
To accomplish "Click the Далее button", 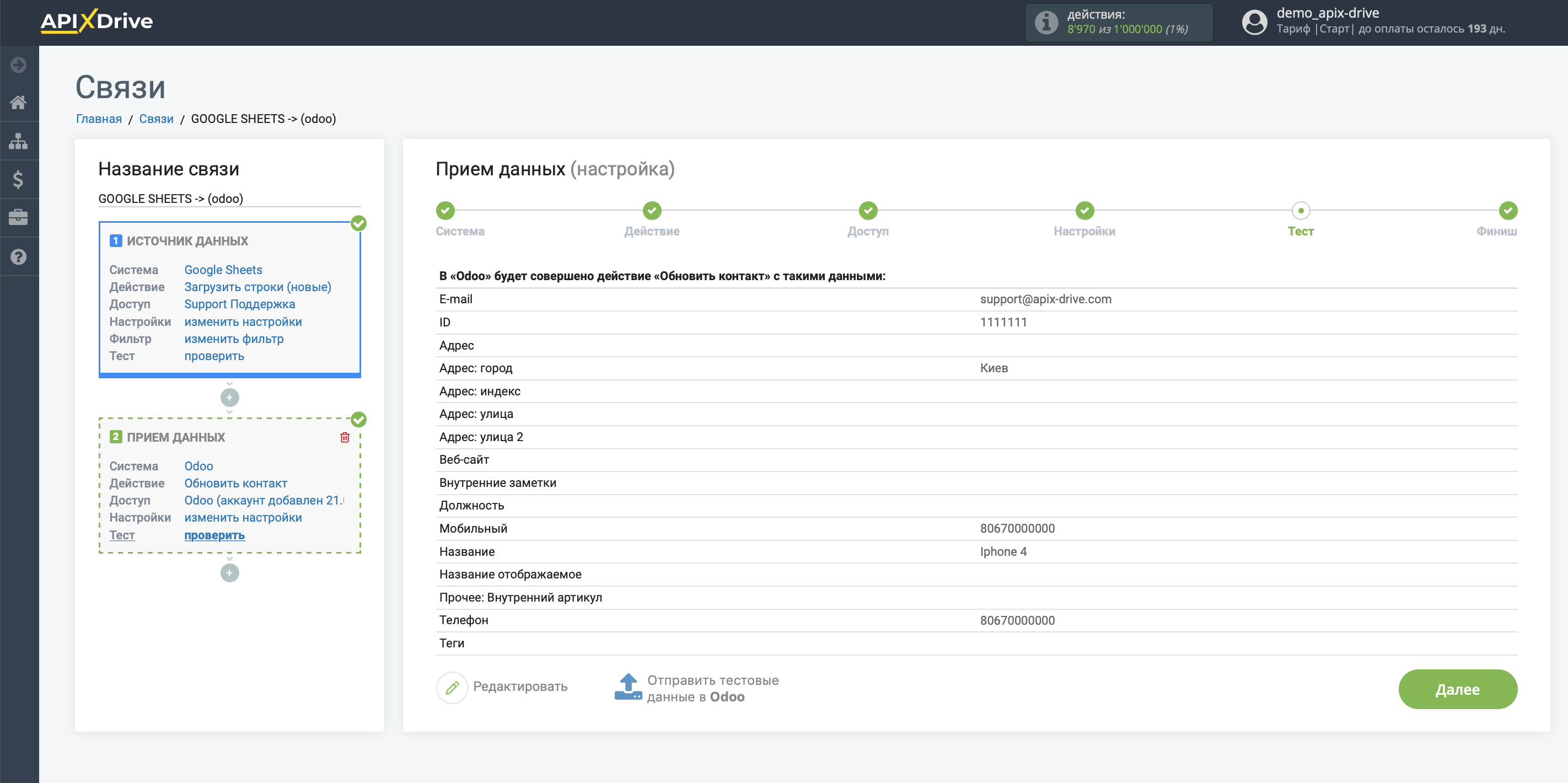I will (1457, 689).
